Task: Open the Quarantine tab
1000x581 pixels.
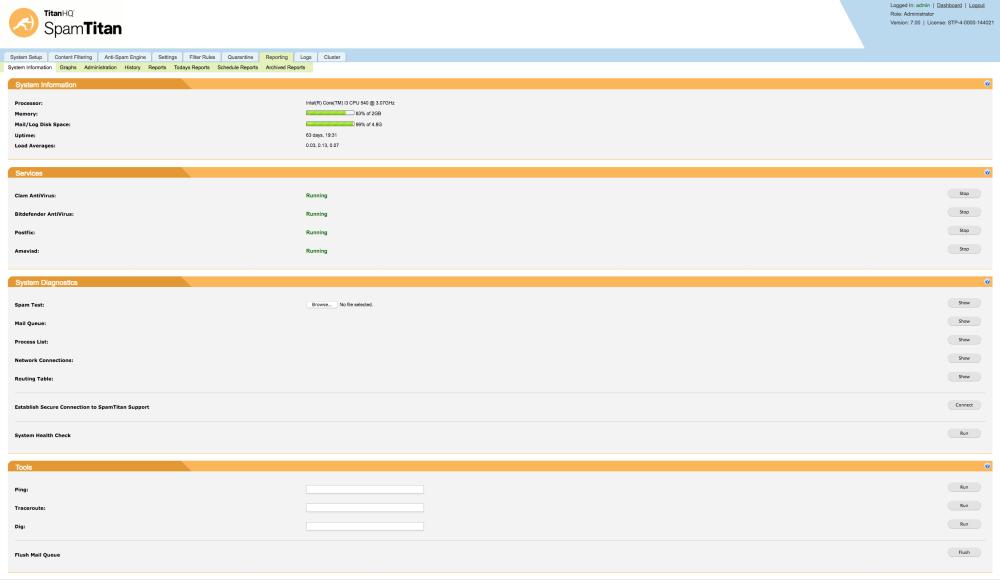Action: coord(240,57)
